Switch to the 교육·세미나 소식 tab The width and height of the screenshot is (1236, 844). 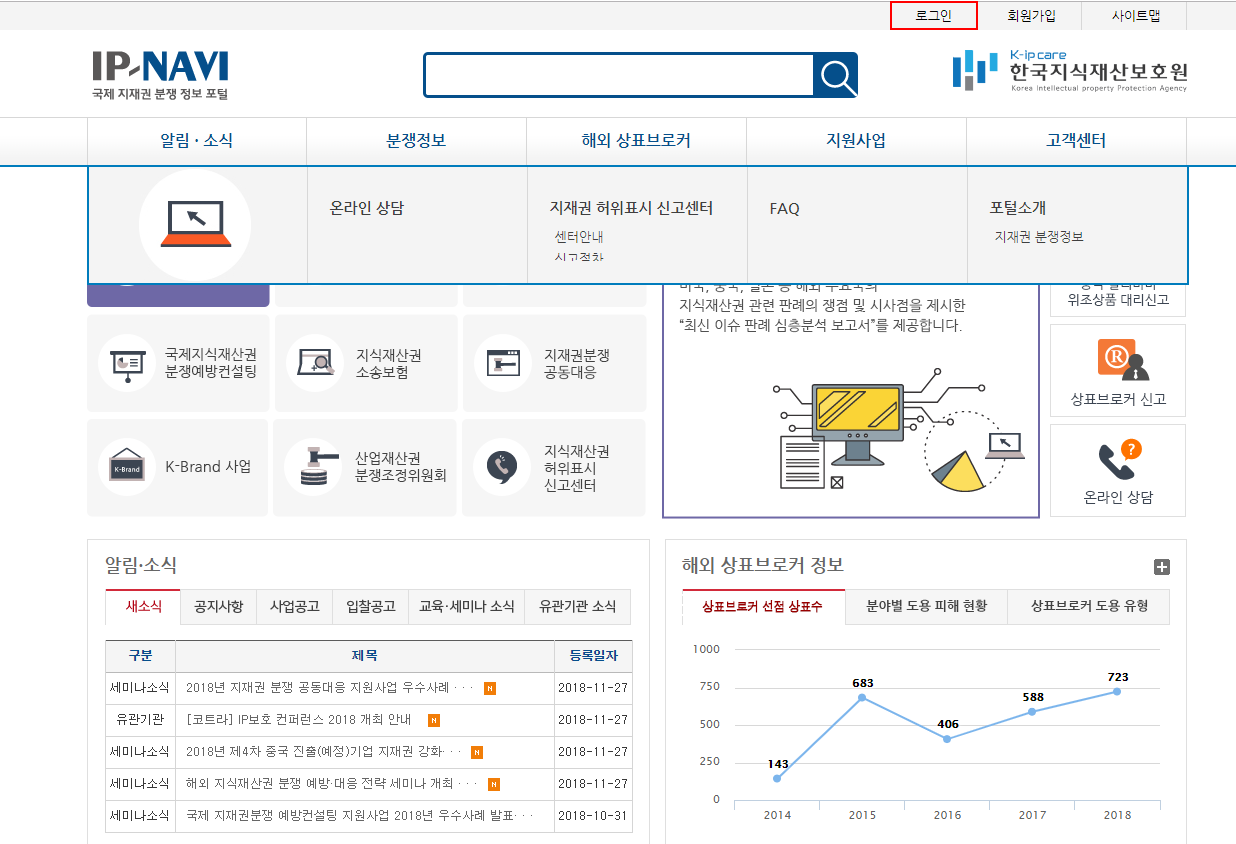[x=466, y=606]
